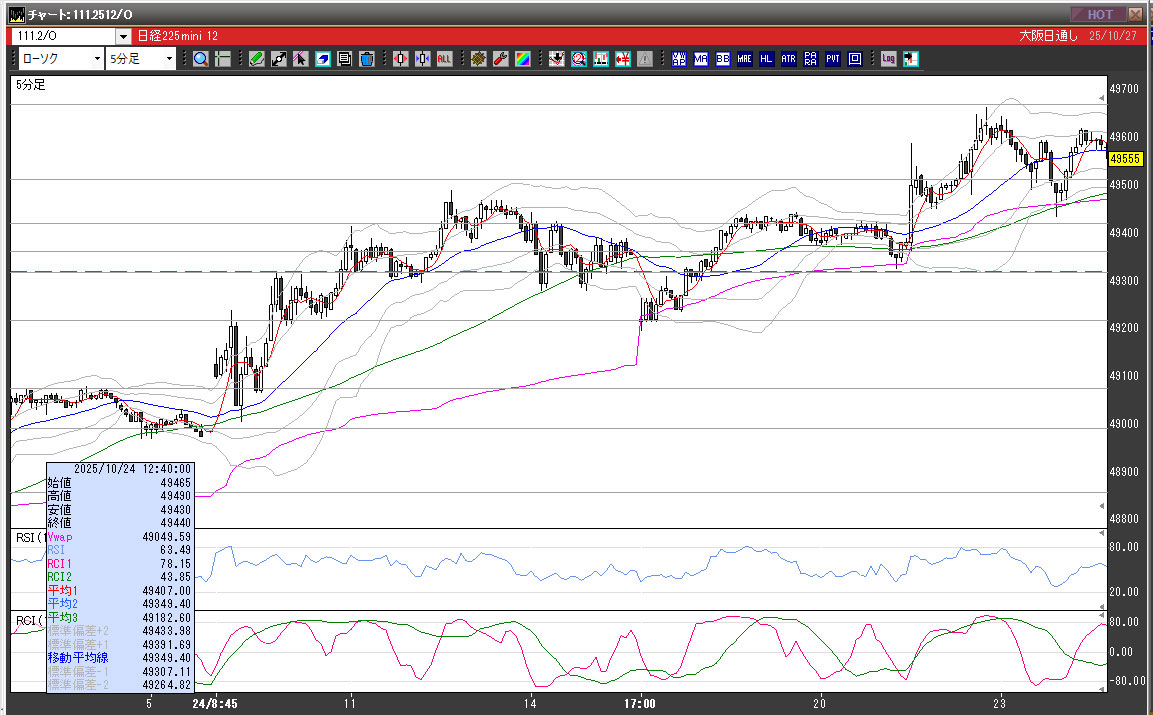The height and width of the screenshot is (715, 1153).
Task: Toggle the MA moving average indicator
Action: [x=701, y=59]
